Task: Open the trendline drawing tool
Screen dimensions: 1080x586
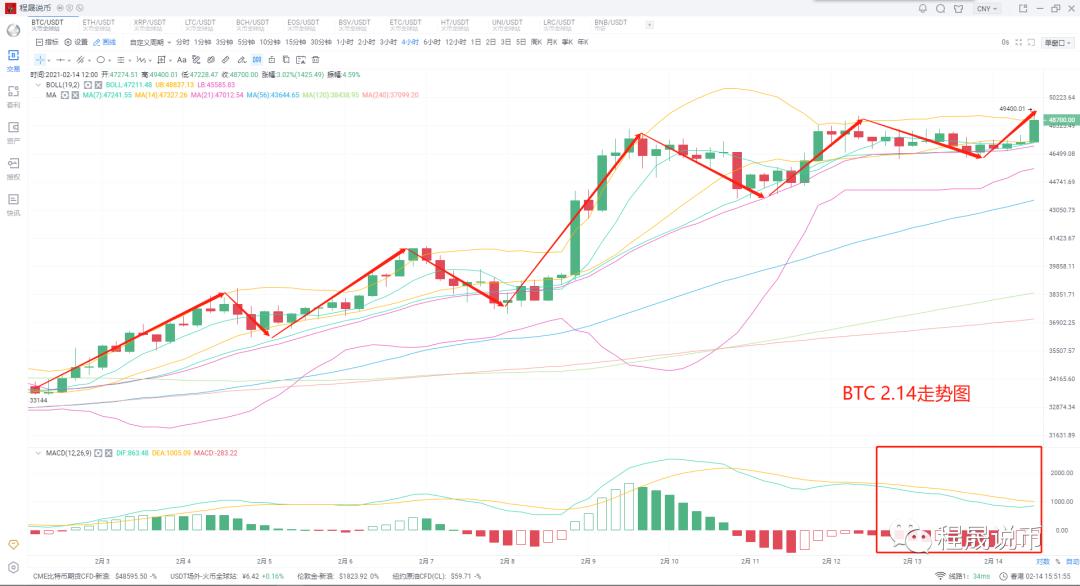Action: point(80,60)
